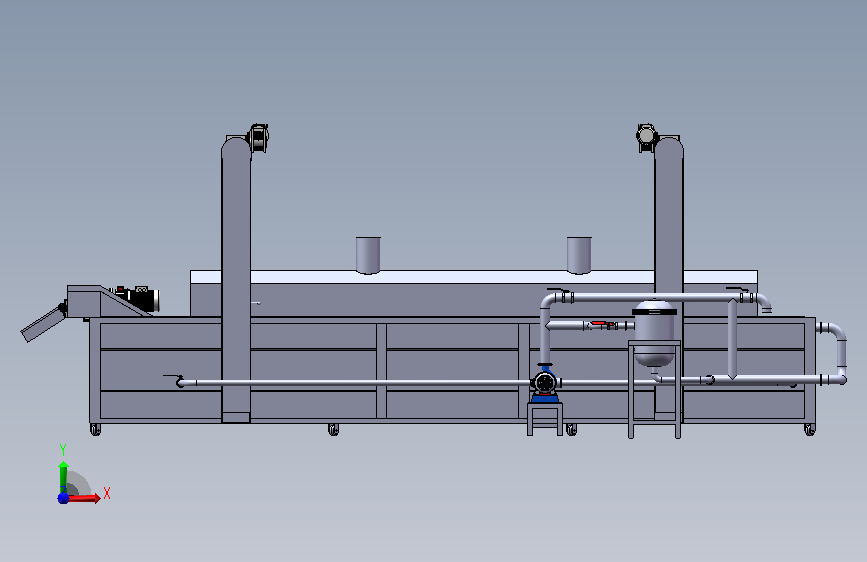Select the small stand under the pump
This screenshot has height=562, width=867.
545,419
